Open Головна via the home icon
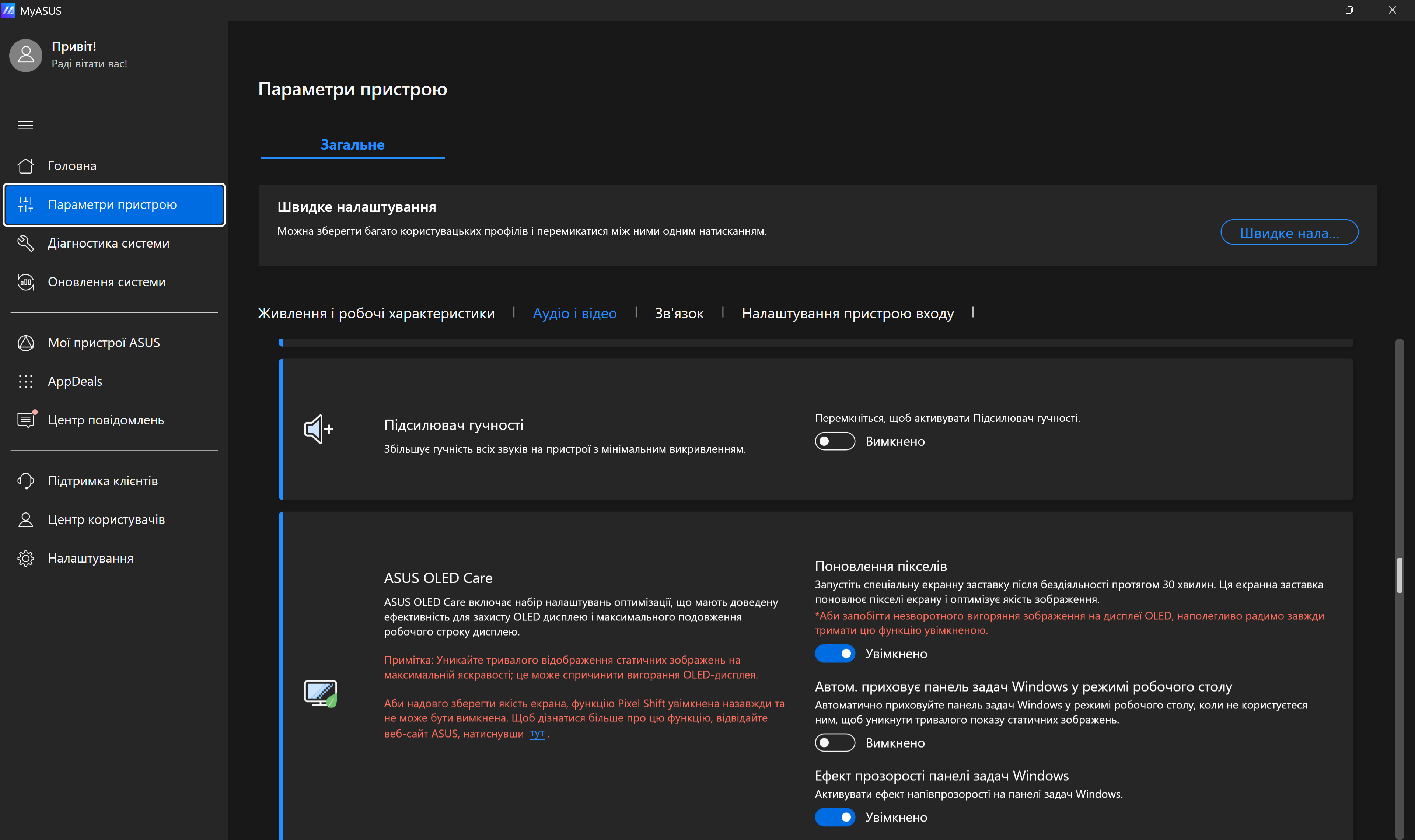 pyautogui.click(x=25, y=166)
